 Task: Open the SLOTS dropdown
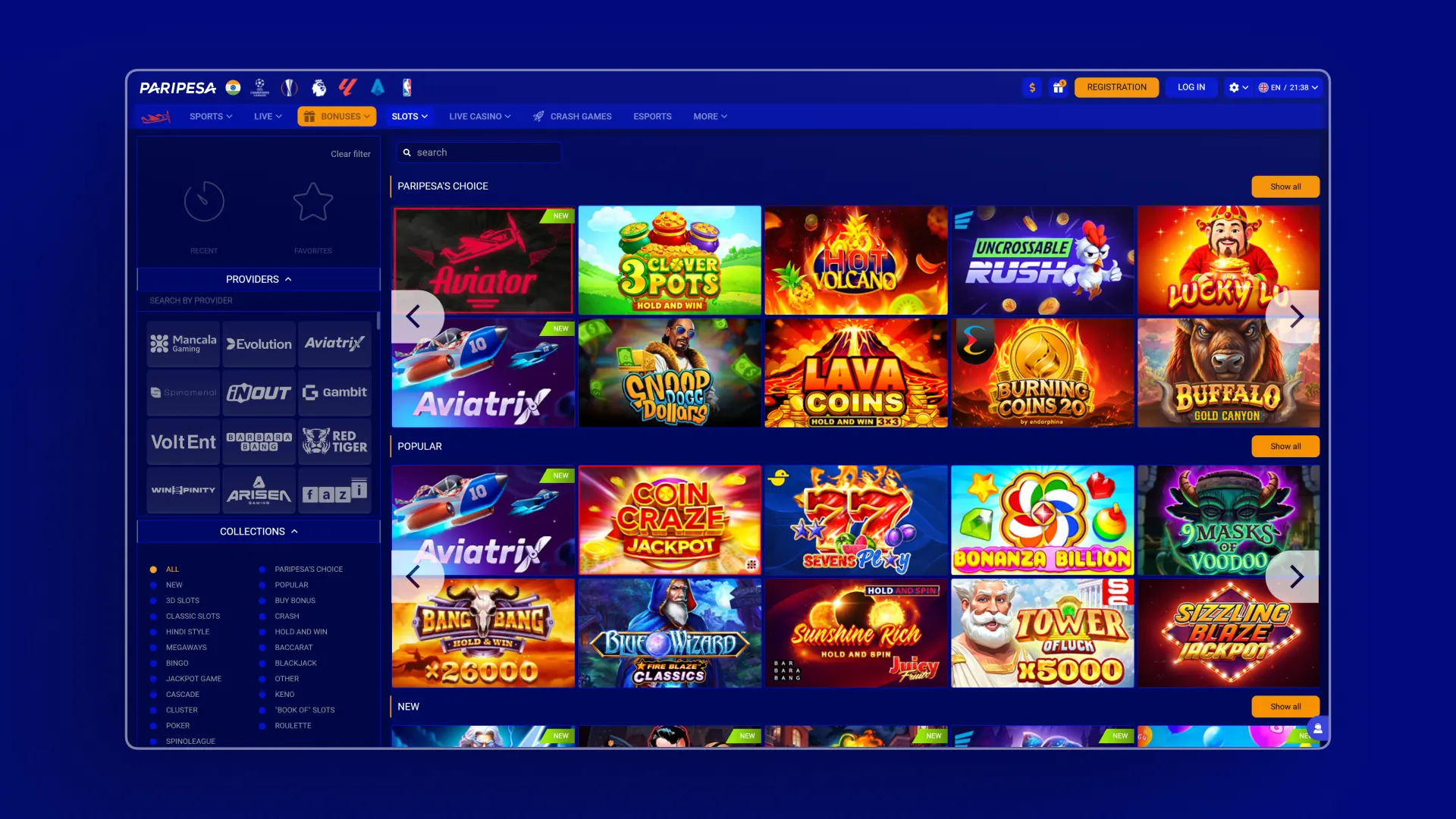(x=409, y=117)
